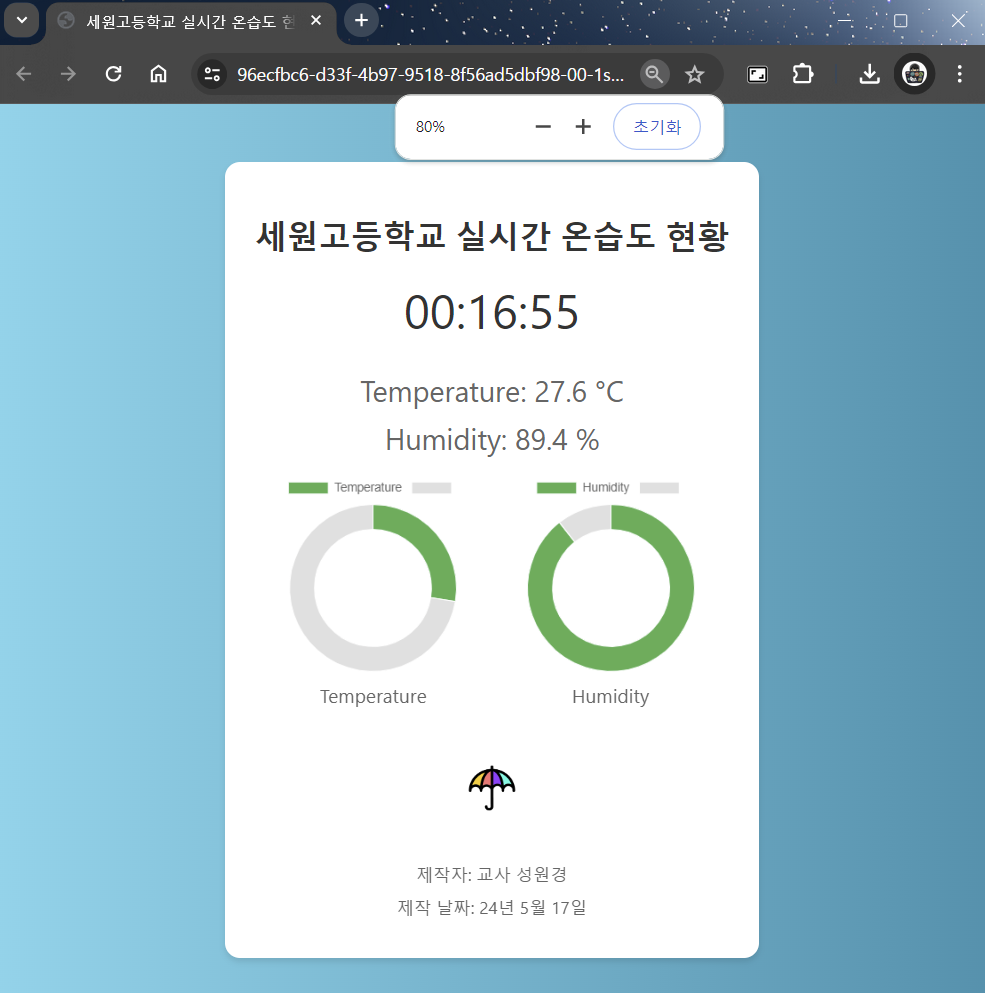Go back to previous page
This screenshot has width=985, height=993.
tap(24, 74)
